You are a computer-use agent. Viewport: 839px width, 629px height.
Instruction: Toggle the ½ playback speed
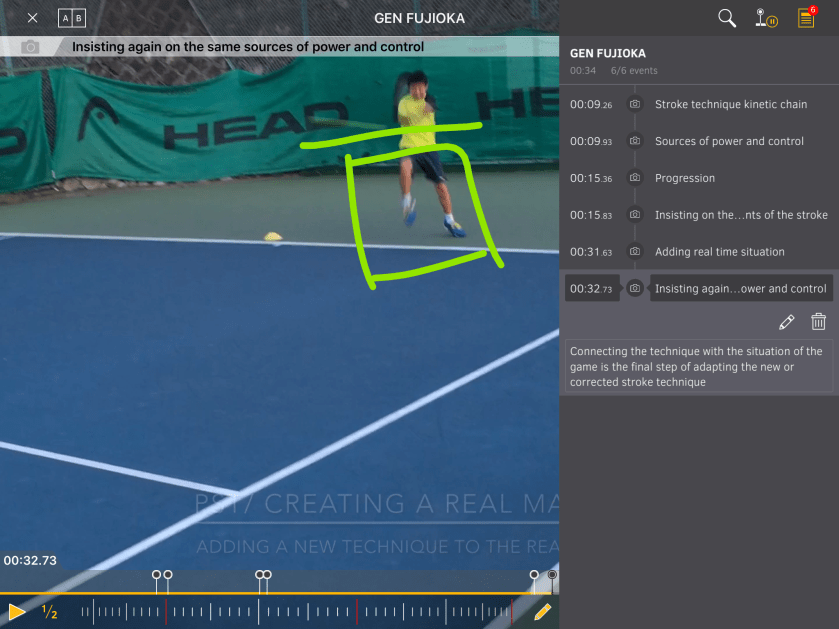49,612
